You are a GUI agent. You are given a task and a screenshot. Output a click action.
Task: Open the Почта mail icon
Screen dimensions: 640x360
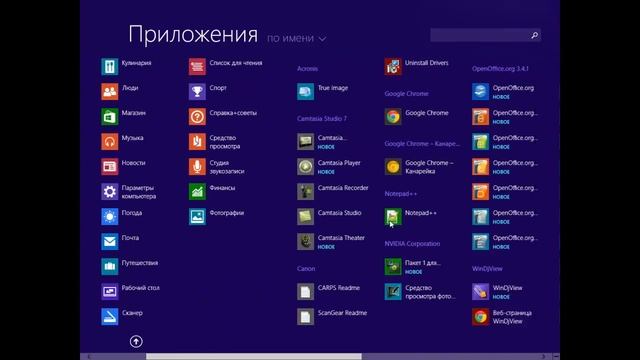point(109,242)
